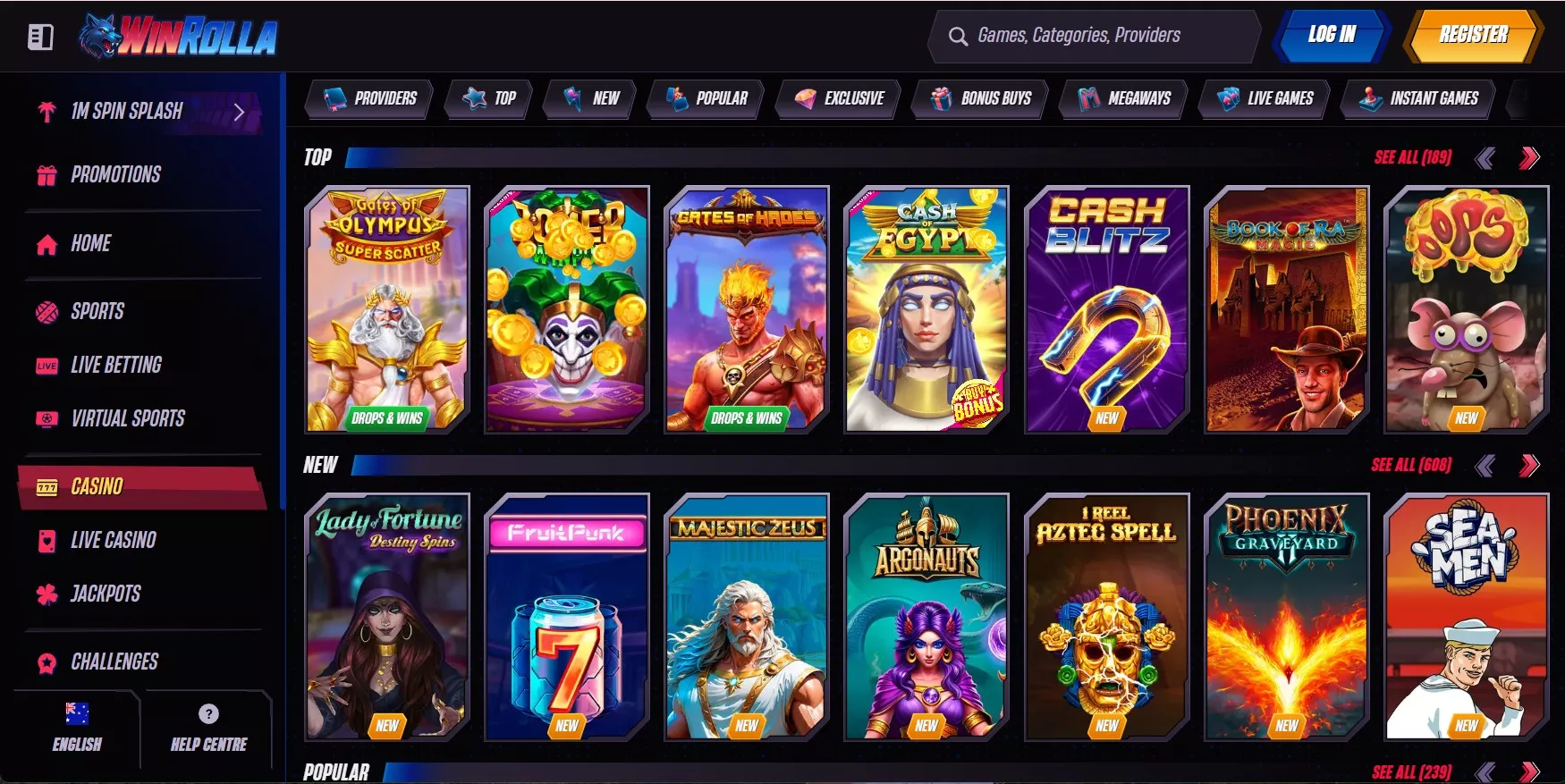Click the Log In button
Viewport: 1565px width, 784px height.
tap(1332, 36)
